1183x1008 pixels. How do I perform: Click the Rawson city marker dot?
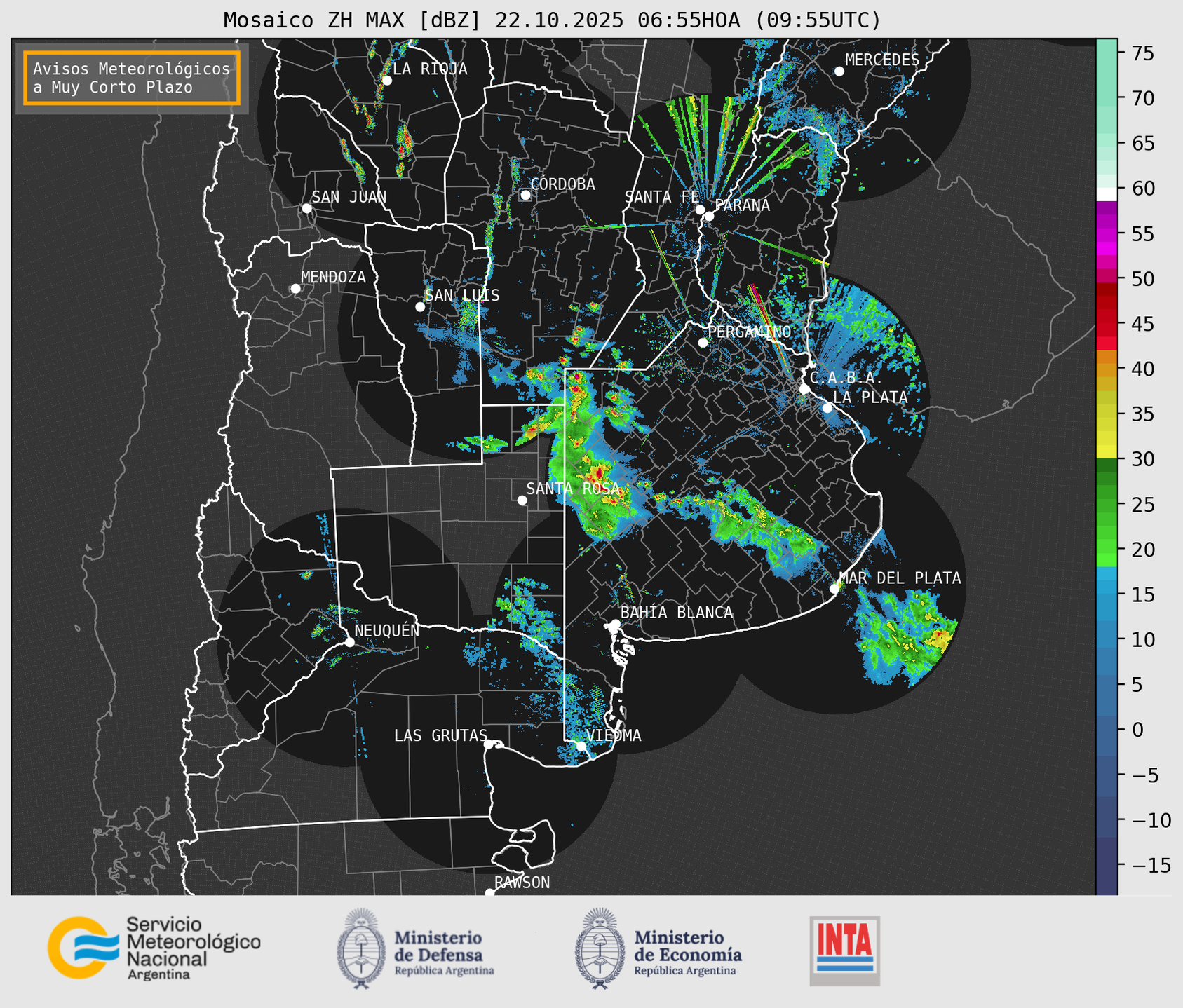(x=489, y=892)
